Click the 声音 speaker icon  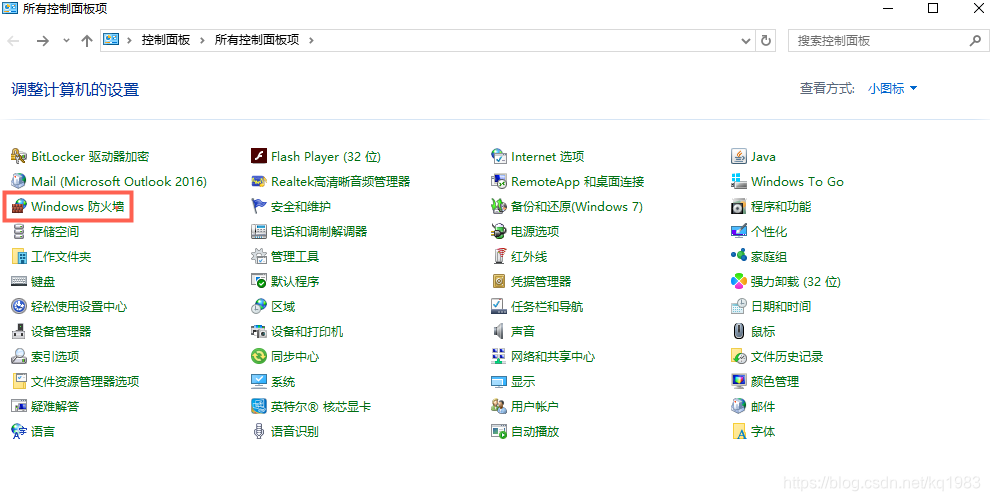click(499, 331)
